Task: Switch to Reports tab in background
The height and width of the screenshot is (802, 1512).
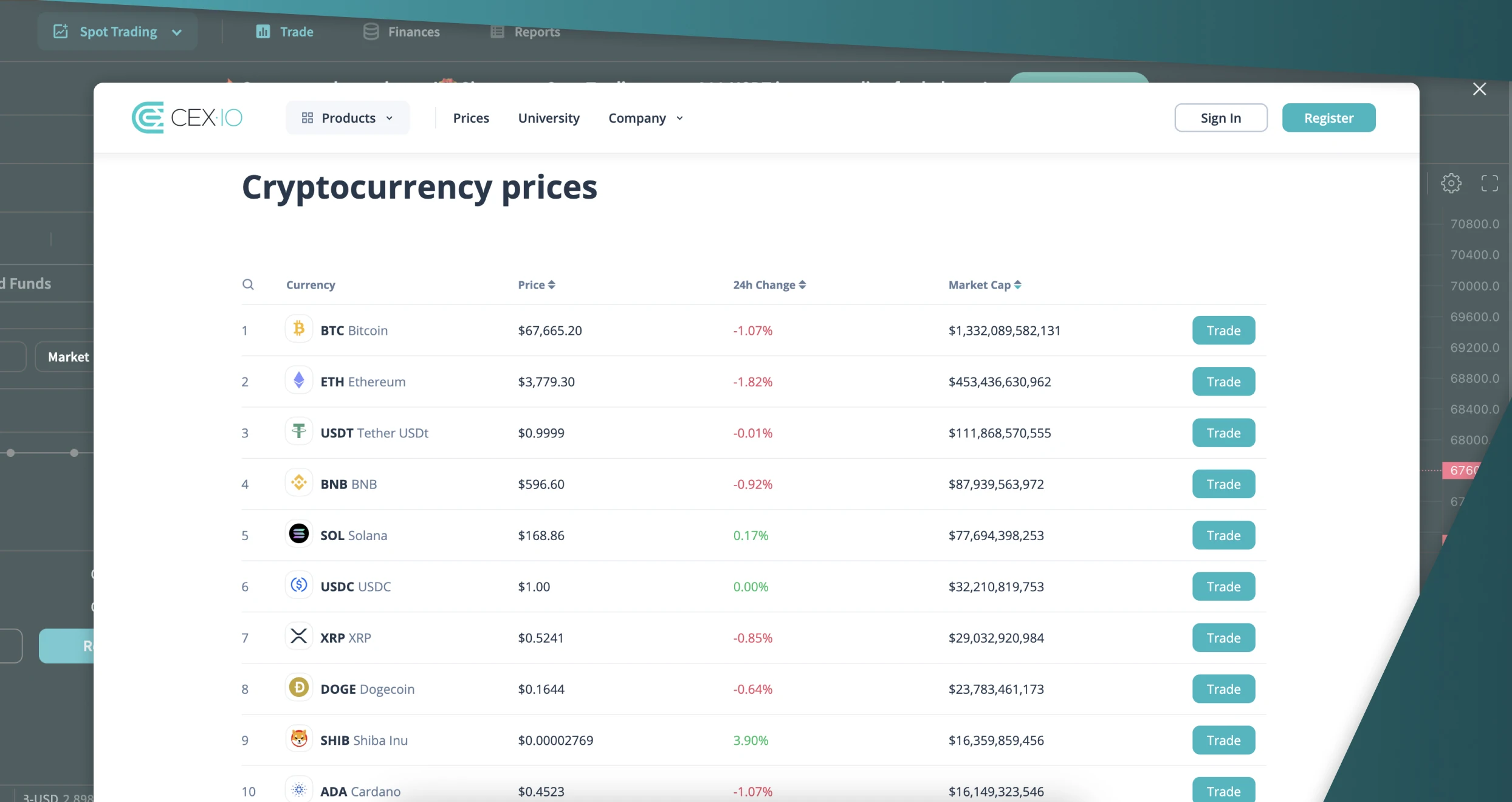Action: pos(525,32)
